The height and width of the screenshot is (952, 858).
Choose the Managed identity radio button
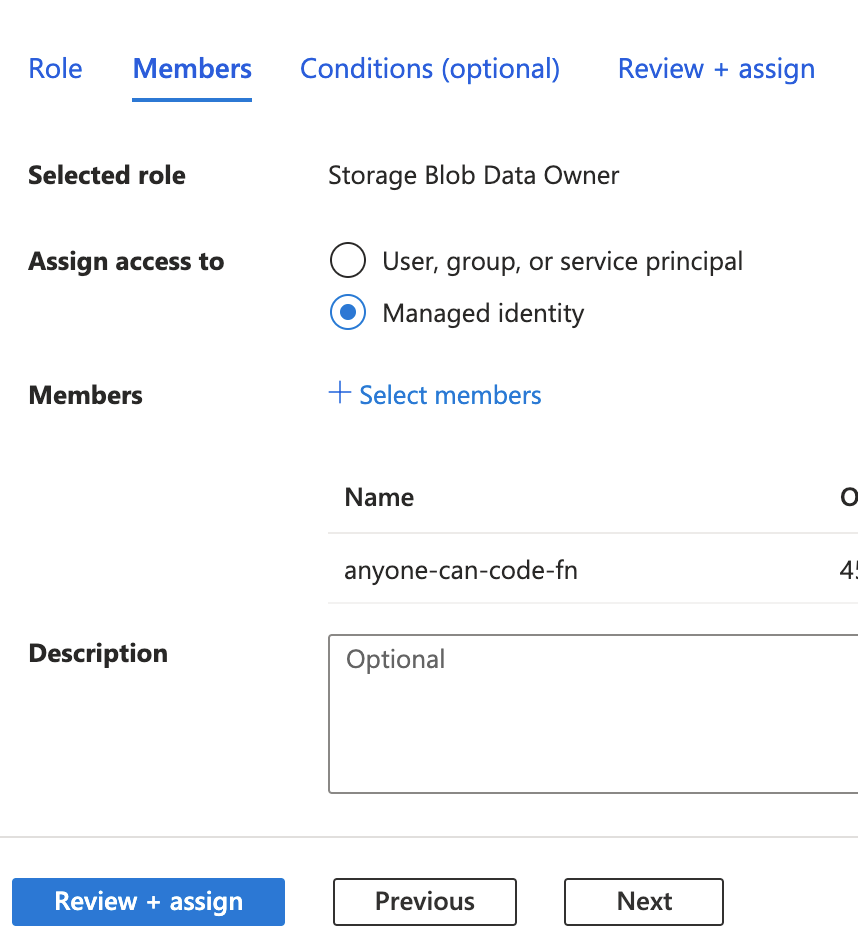347,314
